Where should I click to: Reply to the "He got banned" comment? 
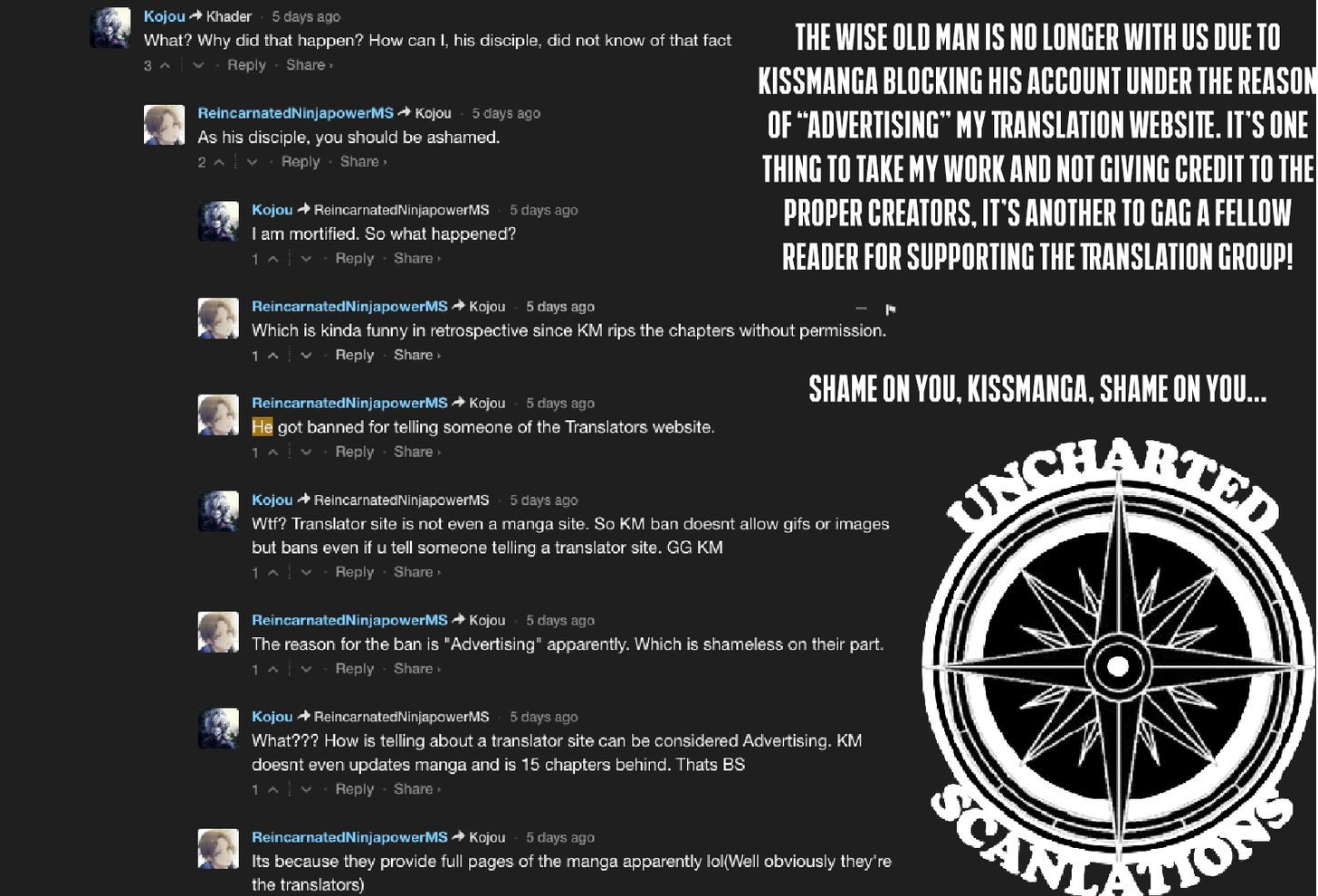point(354,452)
